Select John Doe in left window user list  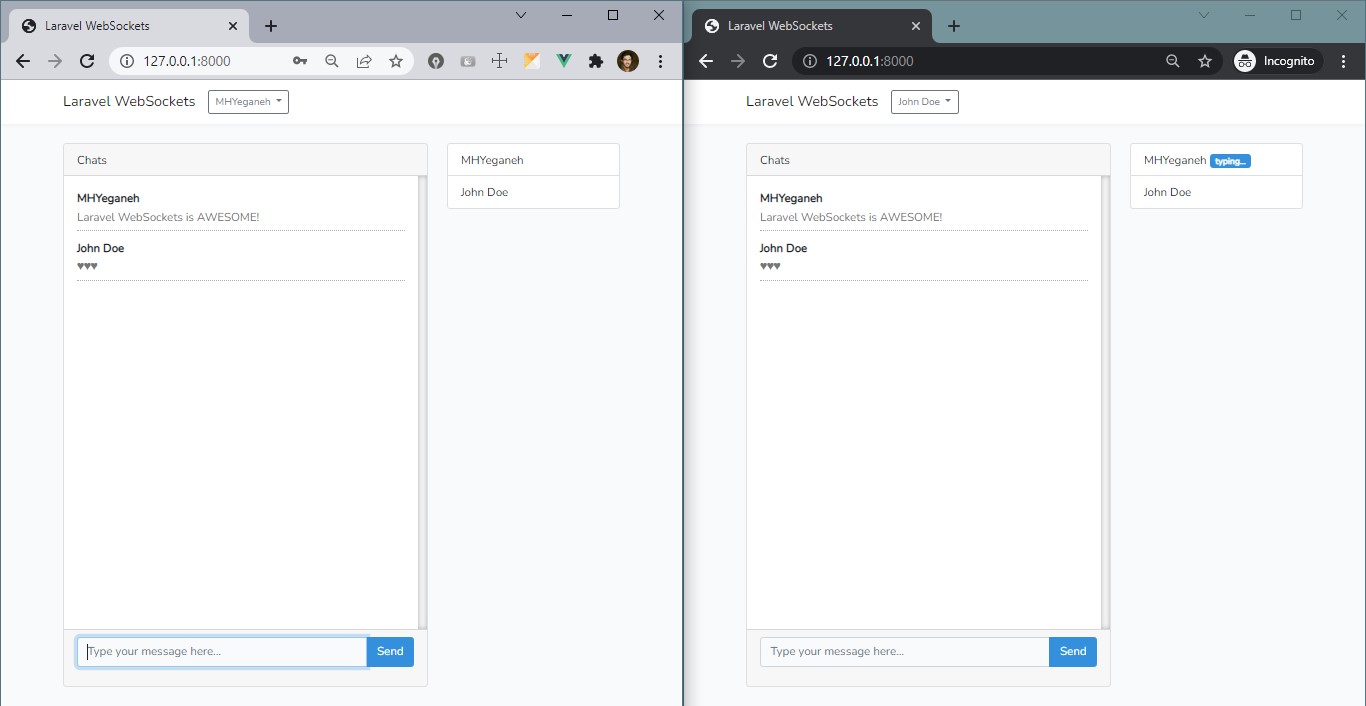coord(533,192)
